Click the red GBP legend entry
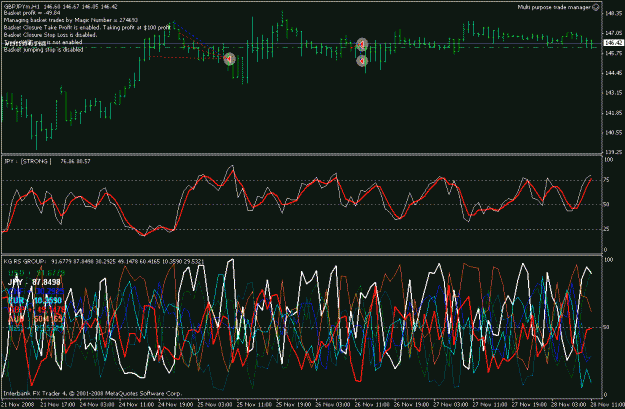Image resolution: width=625 pixels, height=409 pixels. [x=36, y=310]
